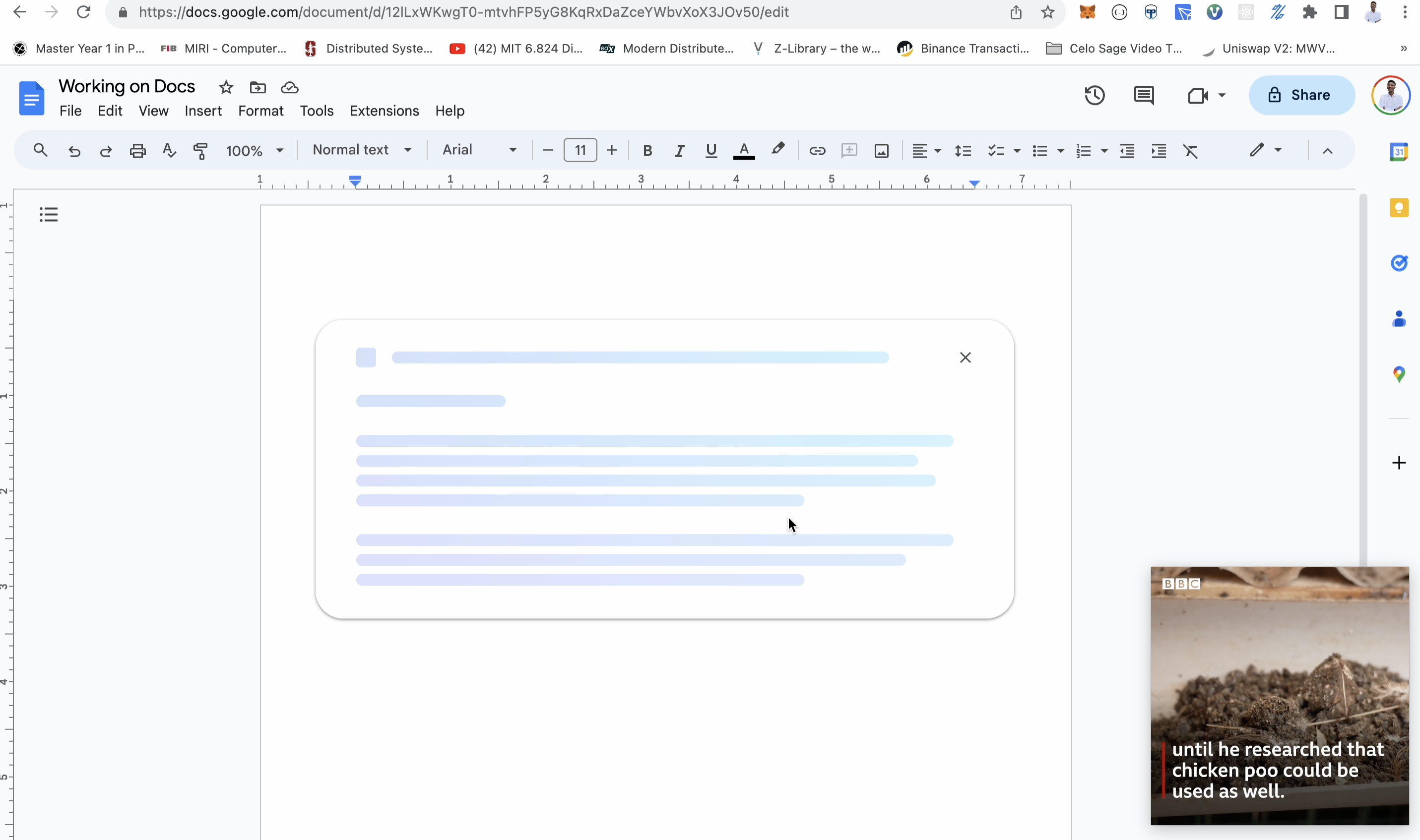The image size is (1420, 840).
Task: Click the spelling and grammar check icon
Action: [x=169, y=151]
